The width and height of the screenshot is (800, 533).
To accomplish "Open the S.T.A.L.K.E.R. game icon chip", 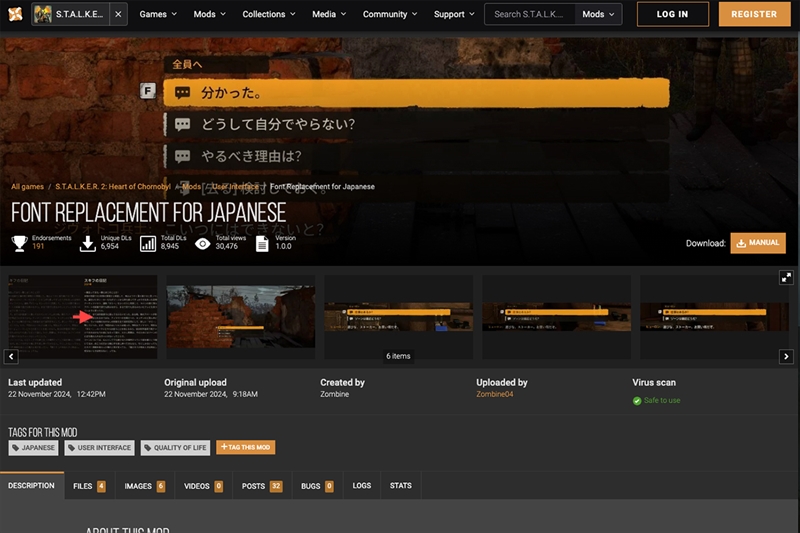I will [x=70, y=14].
